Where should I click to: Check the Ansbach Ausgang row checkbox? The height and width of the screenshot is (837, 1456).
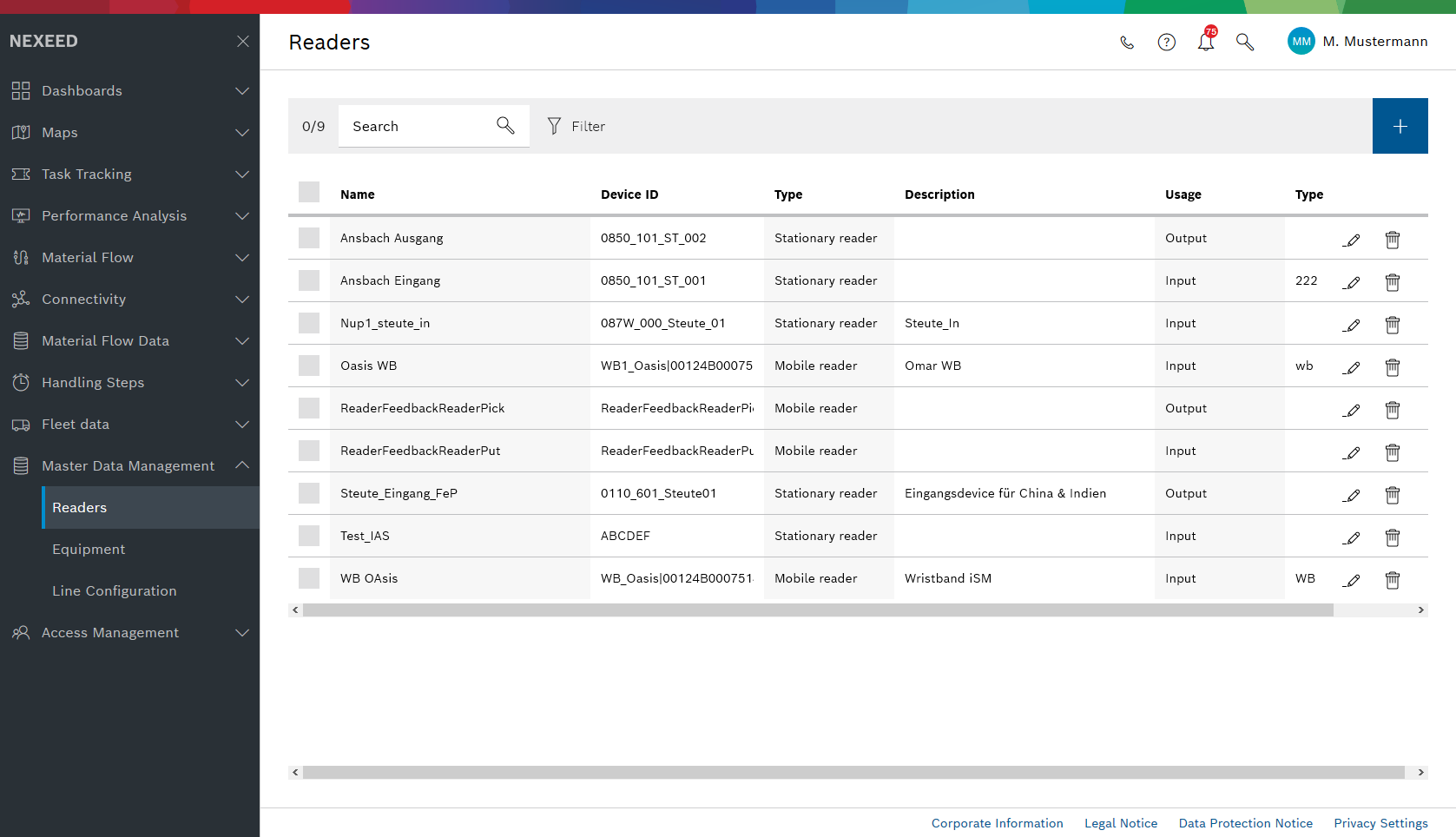(x=309, y=238)
